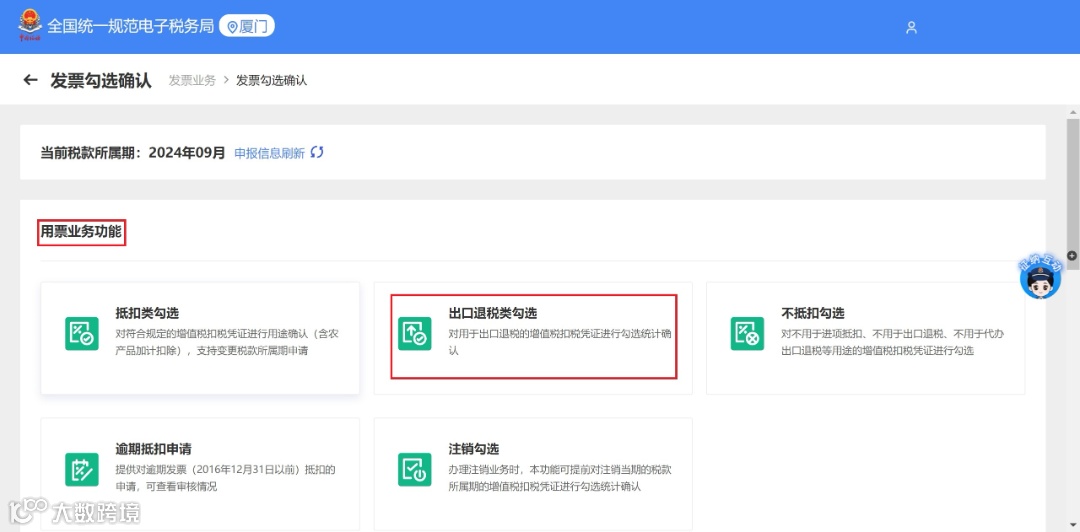Open the user profile icon in header
This screenshot has height=532, width=1080.
pos(911,28)
